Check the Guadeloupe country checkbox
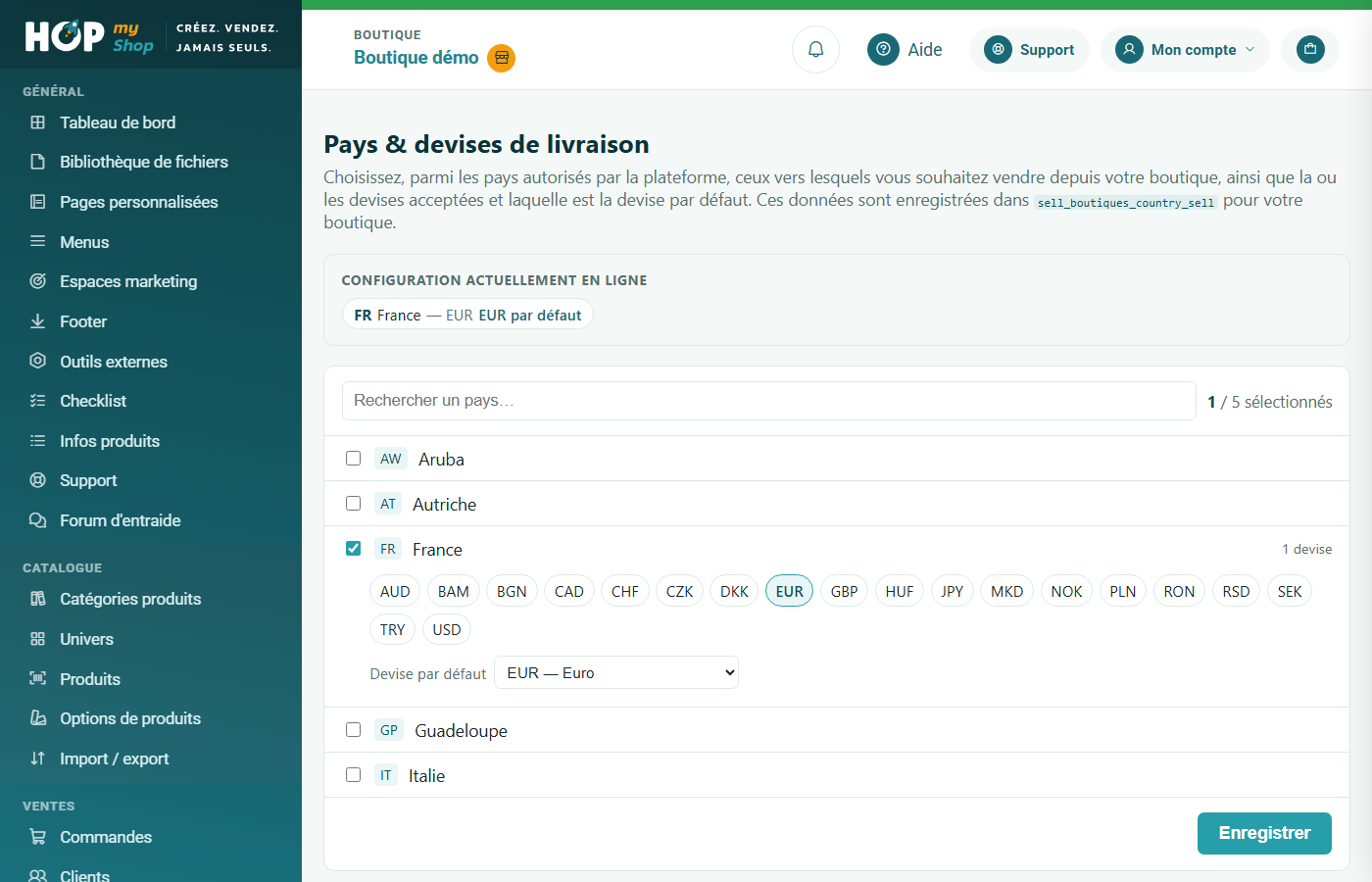This screenshot has height=882, width=1372. (354, 730)
